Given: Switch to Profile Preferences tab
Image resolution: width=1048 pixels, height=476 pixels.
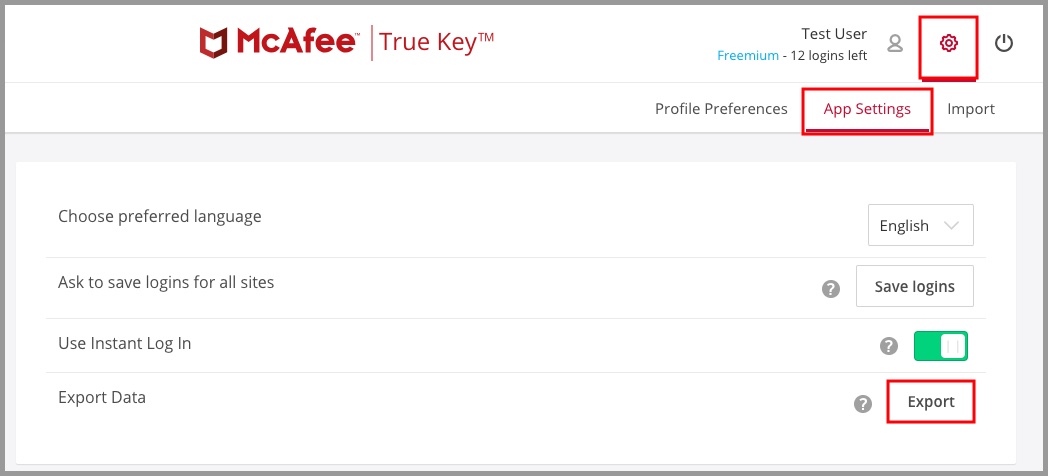Looking at the screenshot, I should pos(721,109).
